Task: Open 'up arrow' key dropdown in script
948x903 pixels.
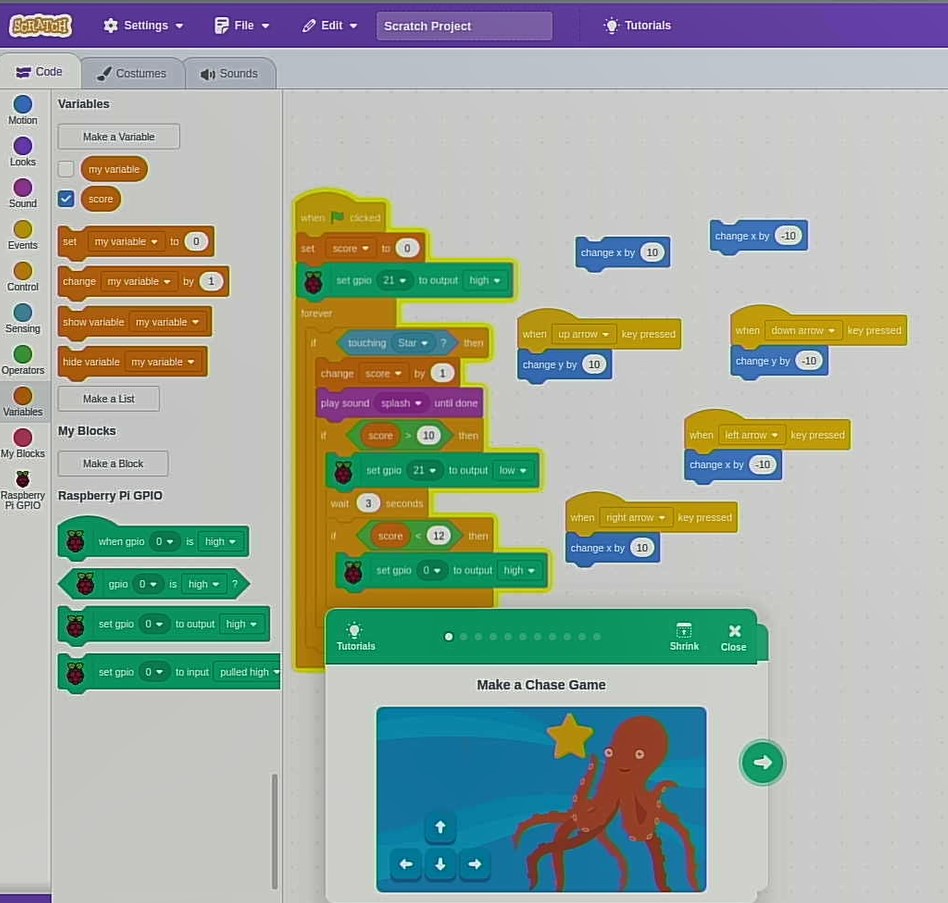Action: pyautogui.click(x=583, y=334)
